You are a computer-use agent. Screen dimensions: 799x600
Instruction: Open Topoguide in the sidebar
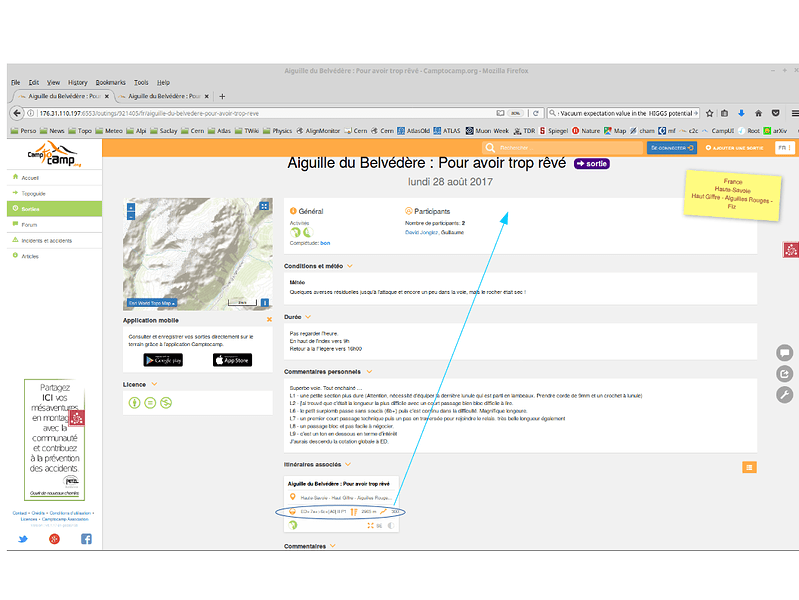click(54, 194)
